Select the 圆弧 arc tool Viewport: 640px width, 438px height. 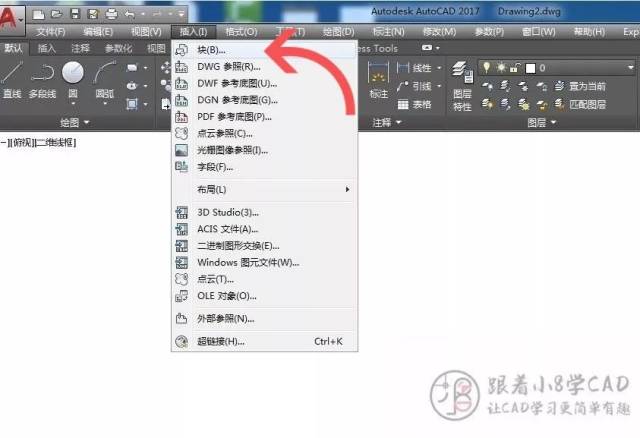[x=104, y=81]
